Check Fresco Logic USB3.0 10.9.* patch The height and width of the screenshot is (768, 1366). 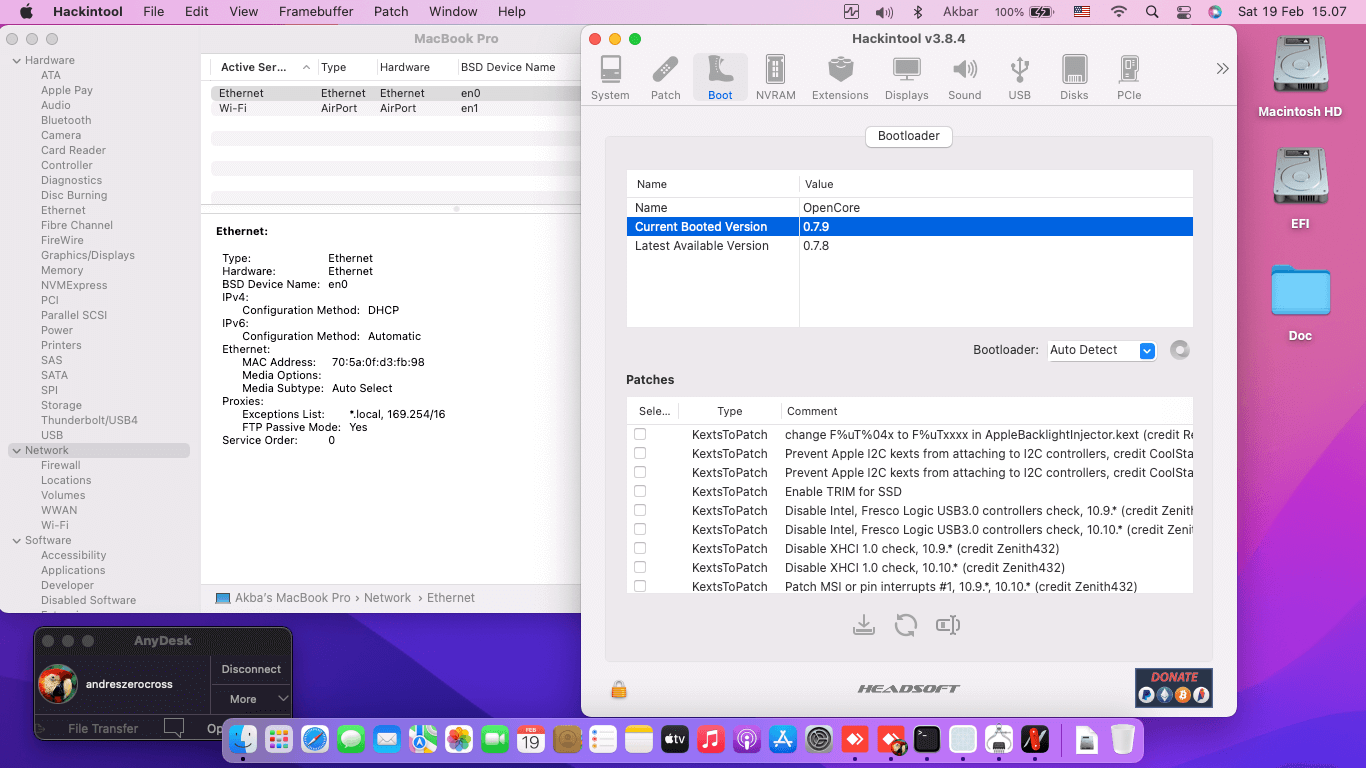coord(640,510)
